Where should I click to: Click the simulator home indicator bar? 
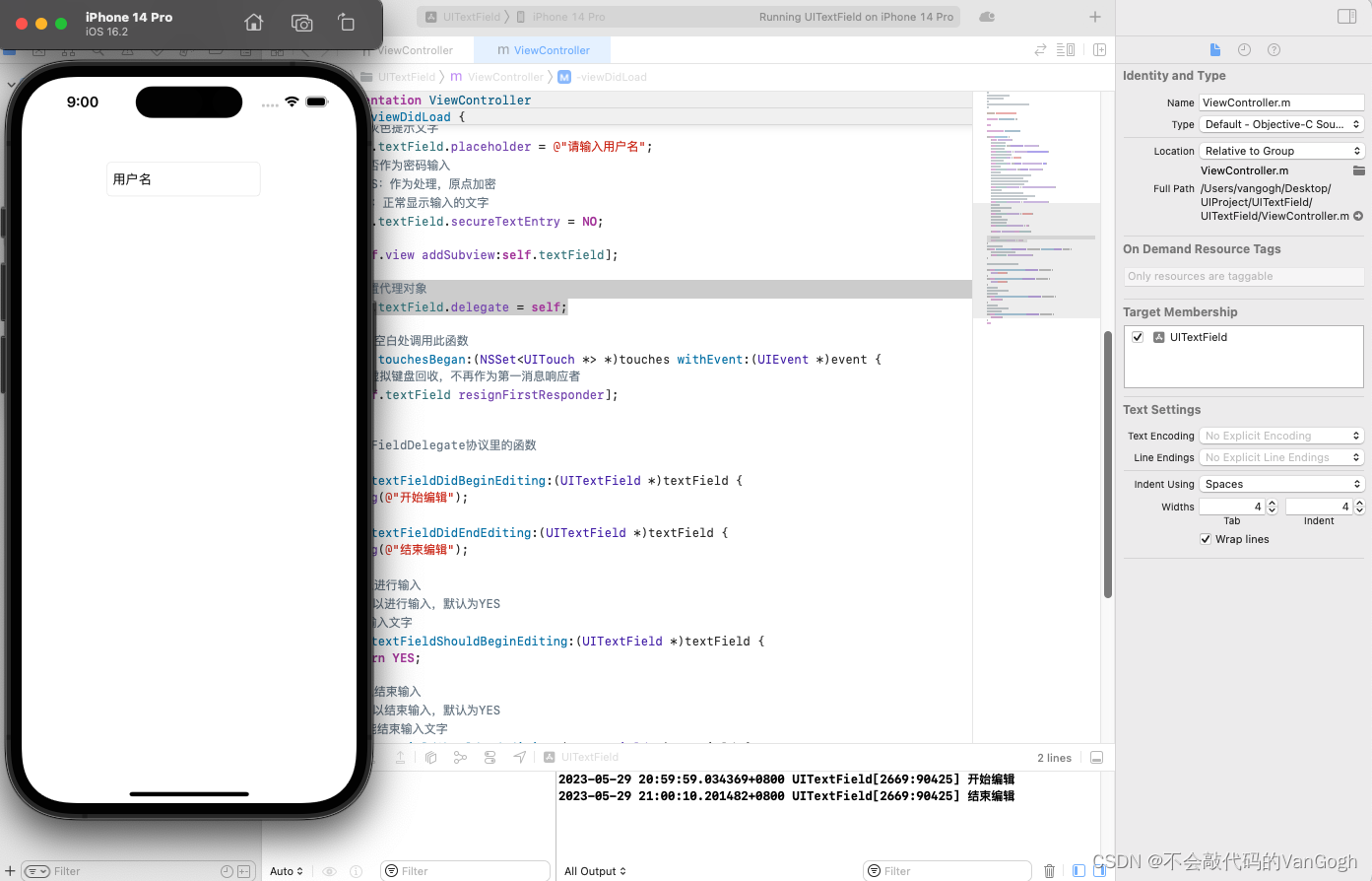click(x=189, y=794)
